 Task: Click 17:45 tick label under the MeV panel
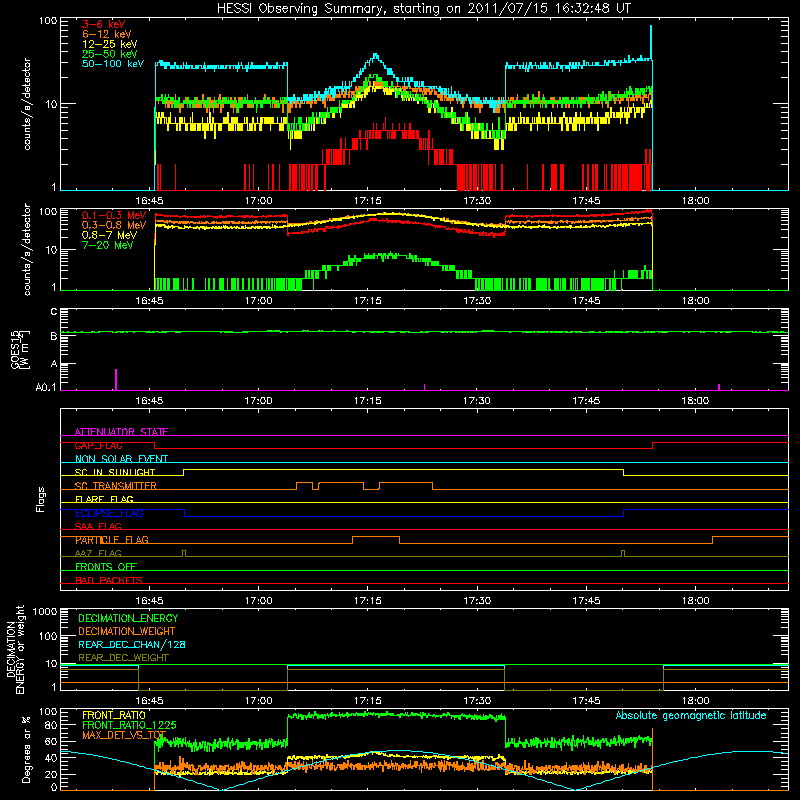(x=586, y=301)
